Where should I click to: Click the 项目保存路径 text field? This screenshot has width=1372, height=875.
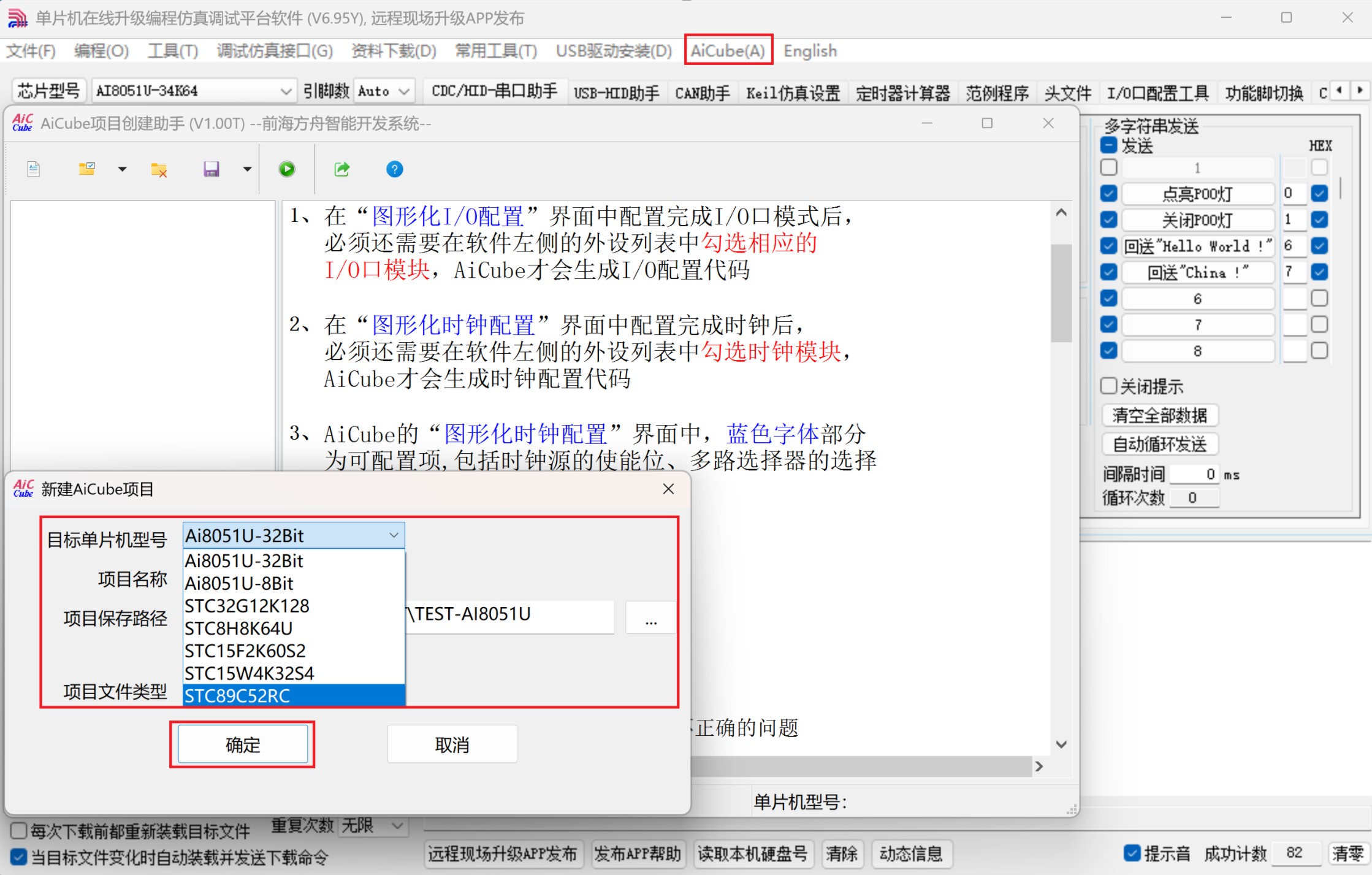(x=509, y=616)
